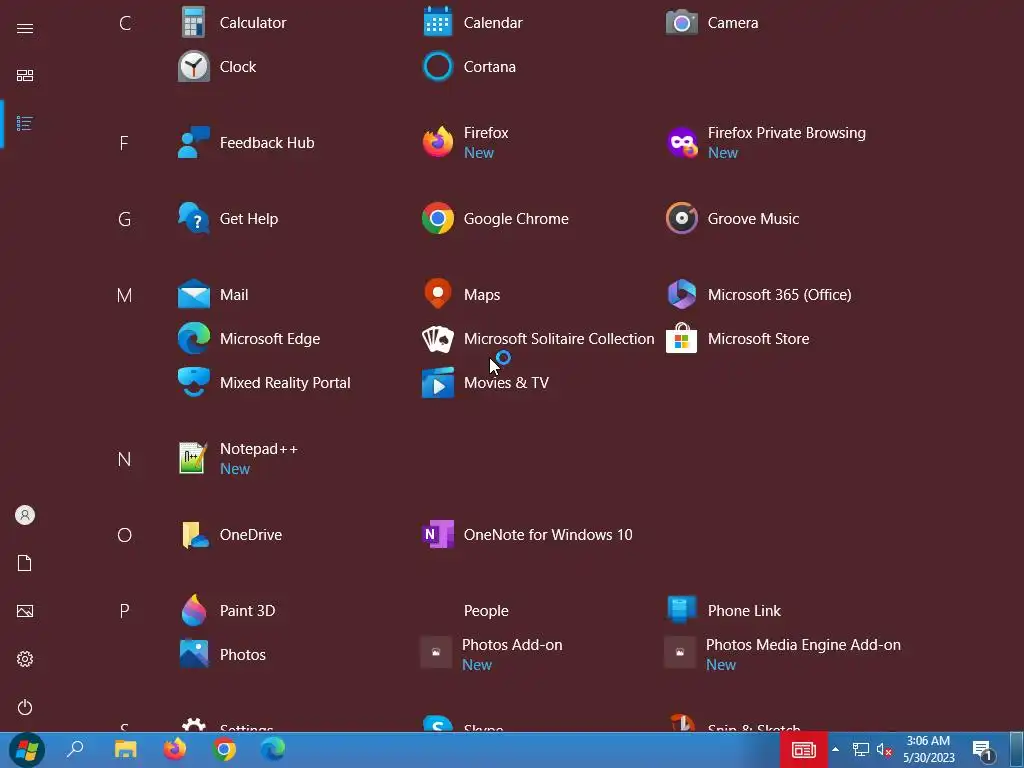Image resolution: width=1024 pixels, height=768 pixels.
Task: Open the user account button
Action: 25,515
